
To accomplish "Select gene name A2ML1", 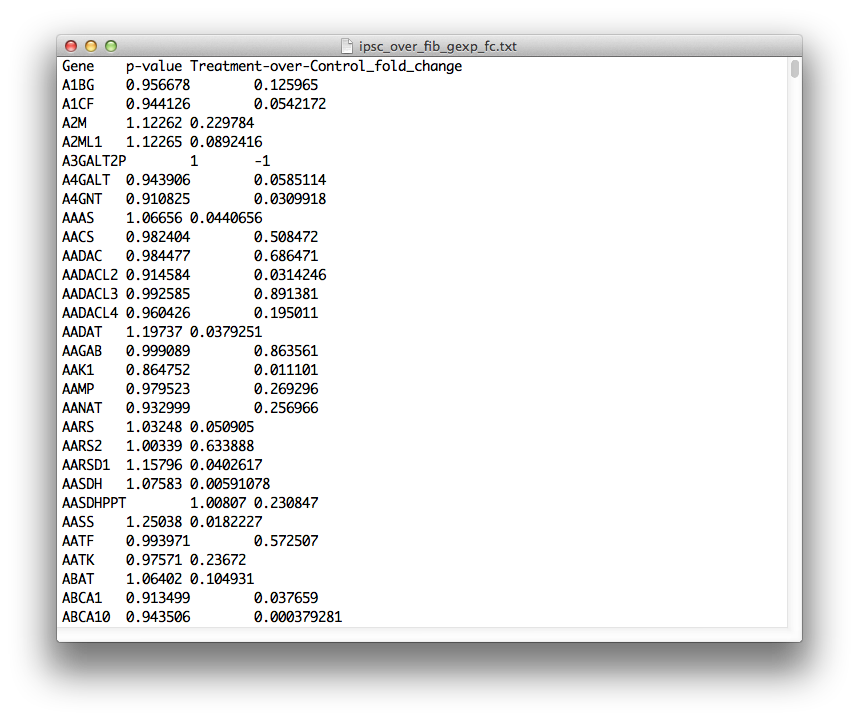I will pyautogui.click(x=82, y=142).
